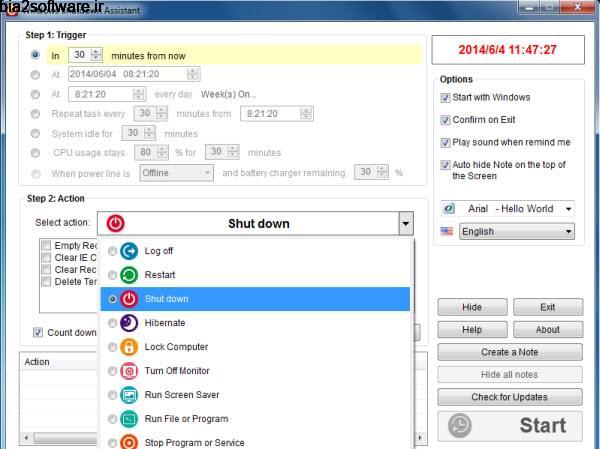Check the Clear Rec... checkbox
This screenshot has height=449, width=600.
pos(46,269)
